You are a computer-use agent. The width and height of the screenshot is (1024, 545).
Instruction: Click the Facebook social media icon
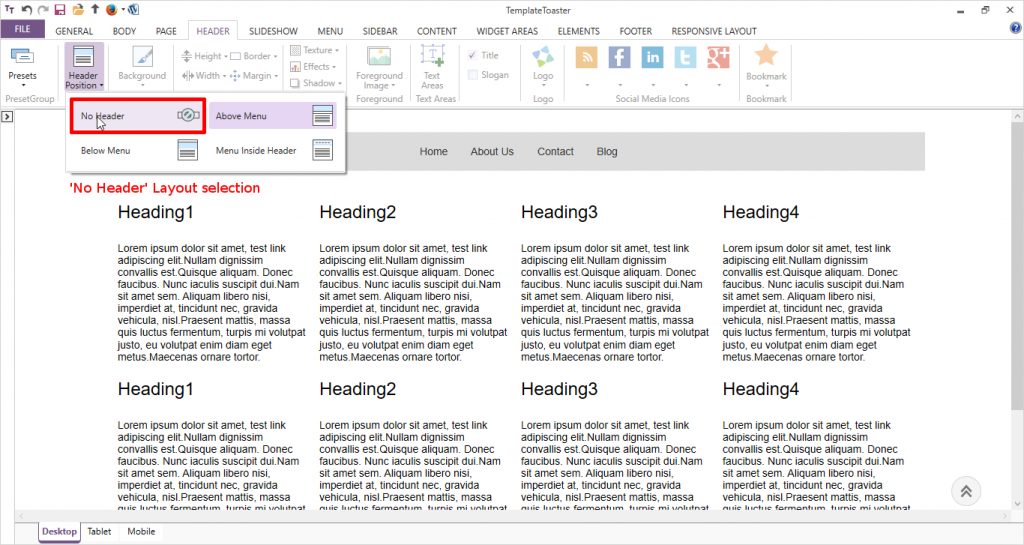[x=619, y=58]
